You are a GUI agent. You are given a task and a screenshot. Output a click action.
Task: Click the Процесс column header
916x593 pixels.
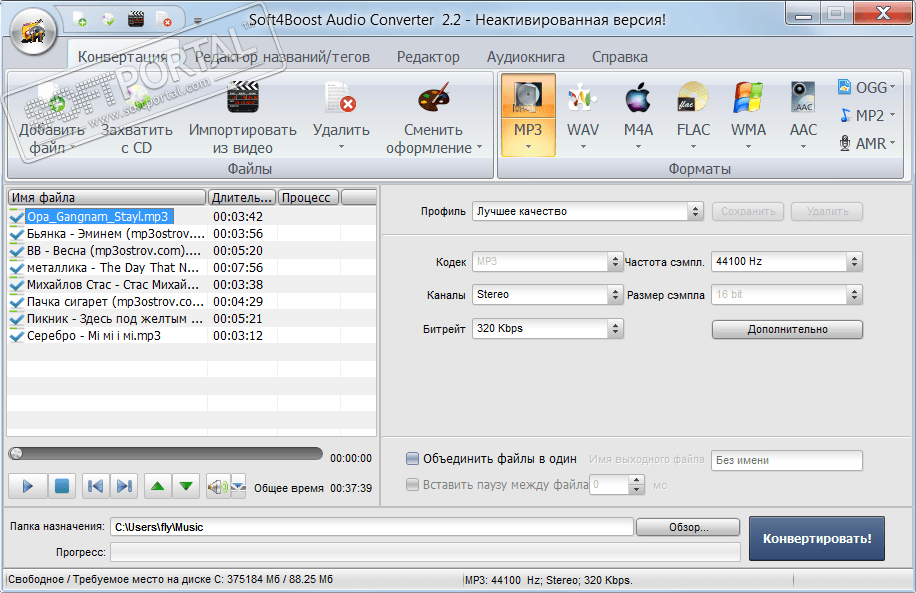click(308, 197)
